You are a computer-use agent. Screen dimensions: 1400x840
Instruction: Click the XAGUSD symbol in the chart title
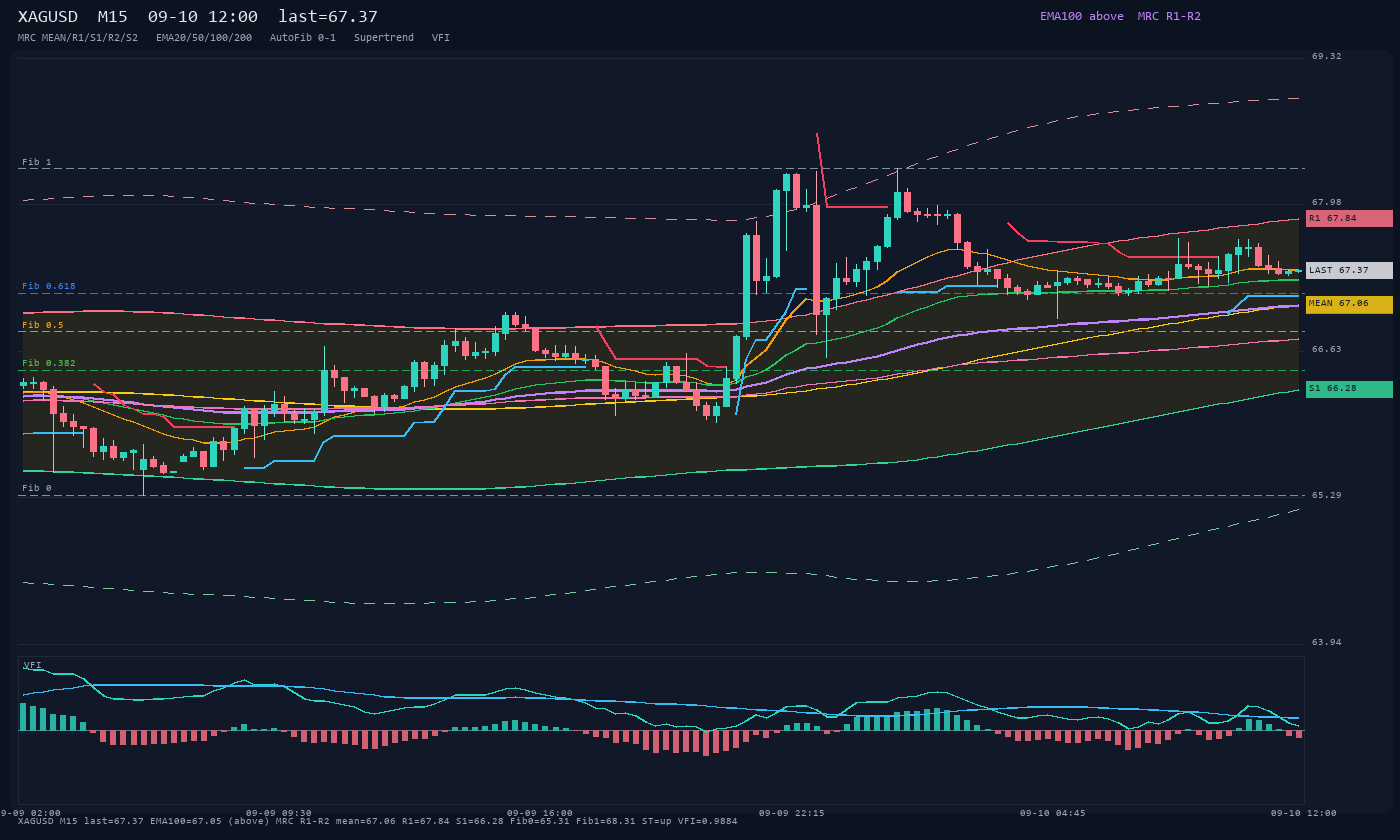(x=48, y=17)
